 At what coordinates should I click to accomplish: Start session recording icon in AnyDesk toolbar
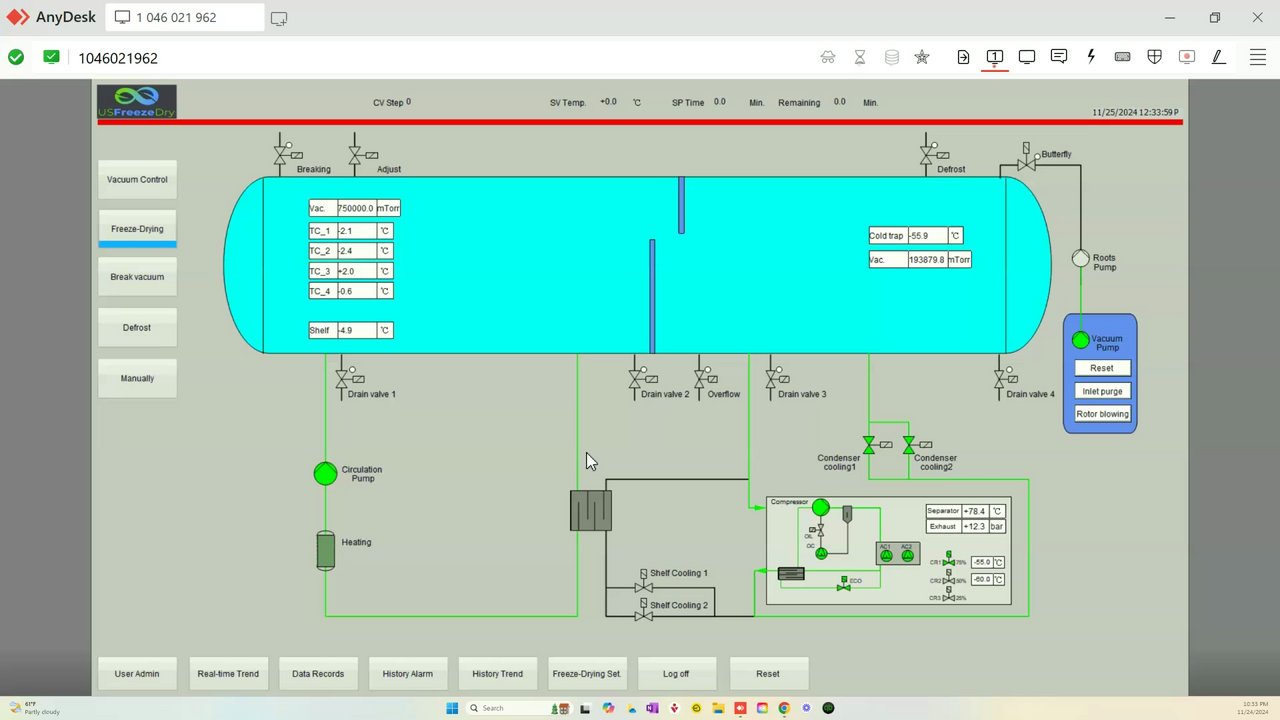coord(1187,57)
